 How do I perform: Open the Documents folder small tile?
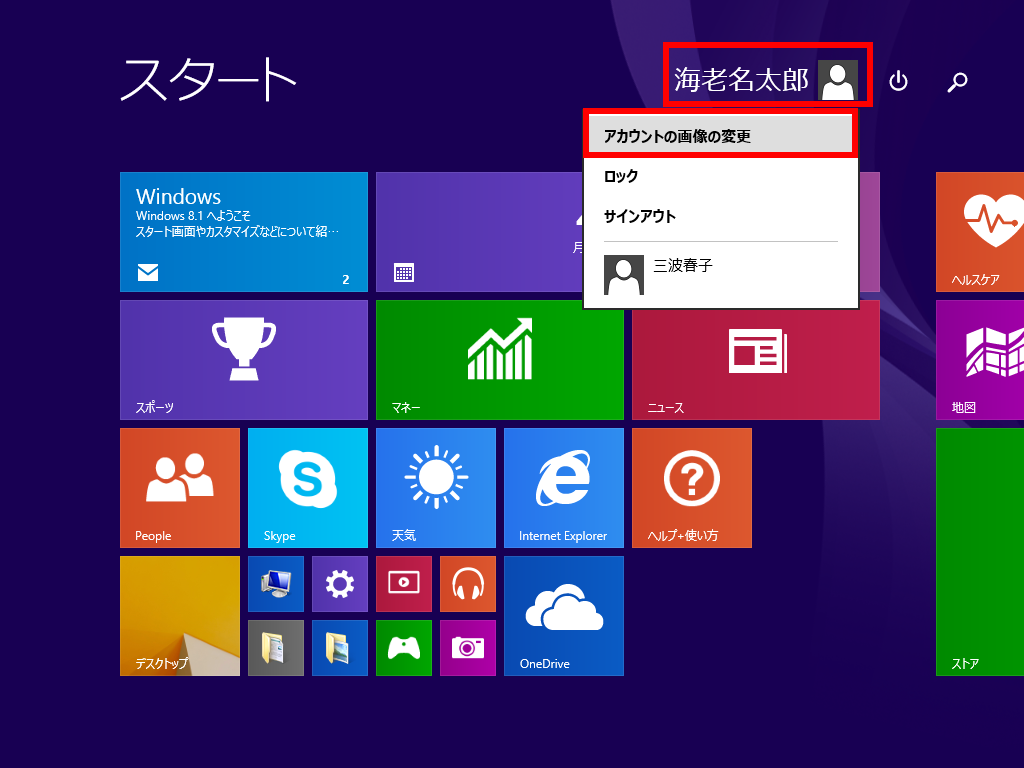276,648
